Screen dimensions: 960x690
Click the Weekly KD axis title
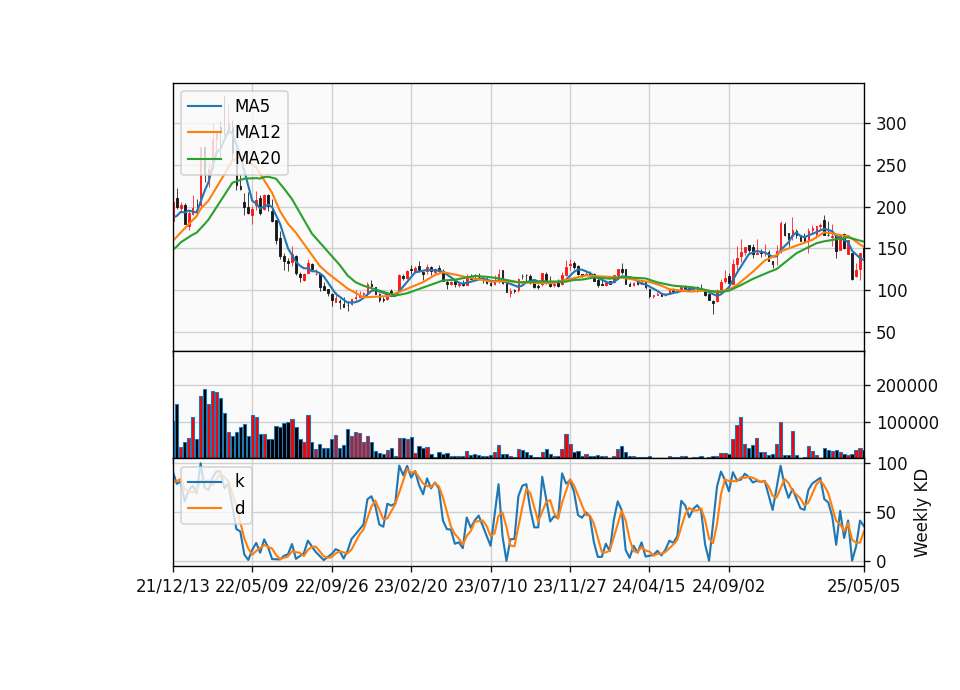[921, 513]
